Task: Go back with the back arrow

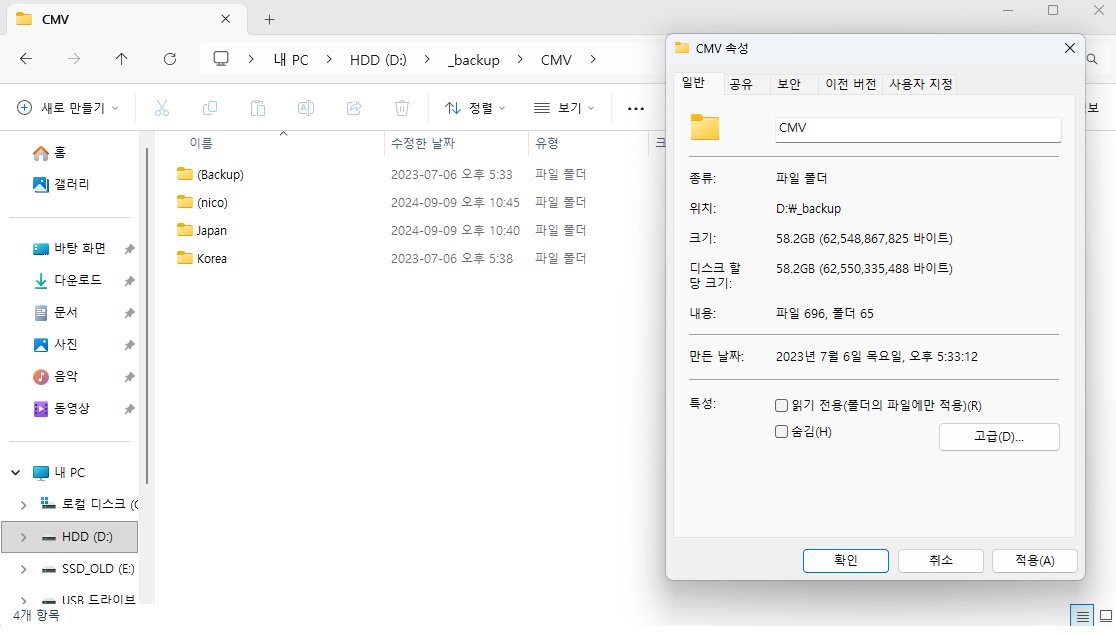Action: tap(26, 59)
